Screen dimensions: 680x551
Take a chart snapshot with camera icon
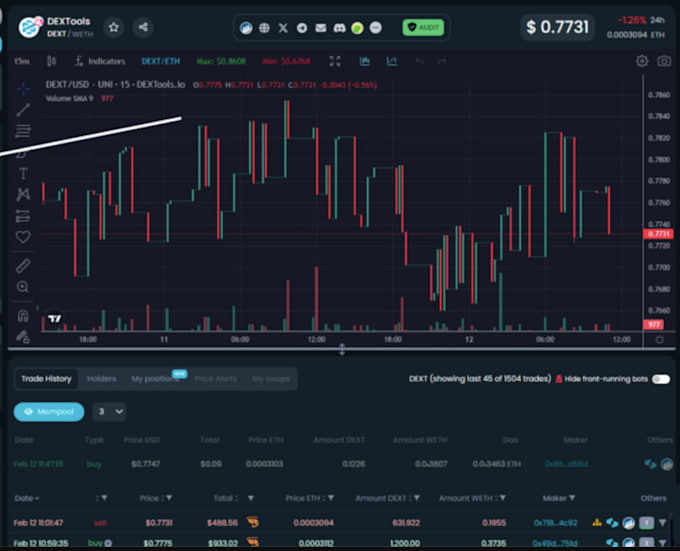pyautogui.click(x=664, y=61)
